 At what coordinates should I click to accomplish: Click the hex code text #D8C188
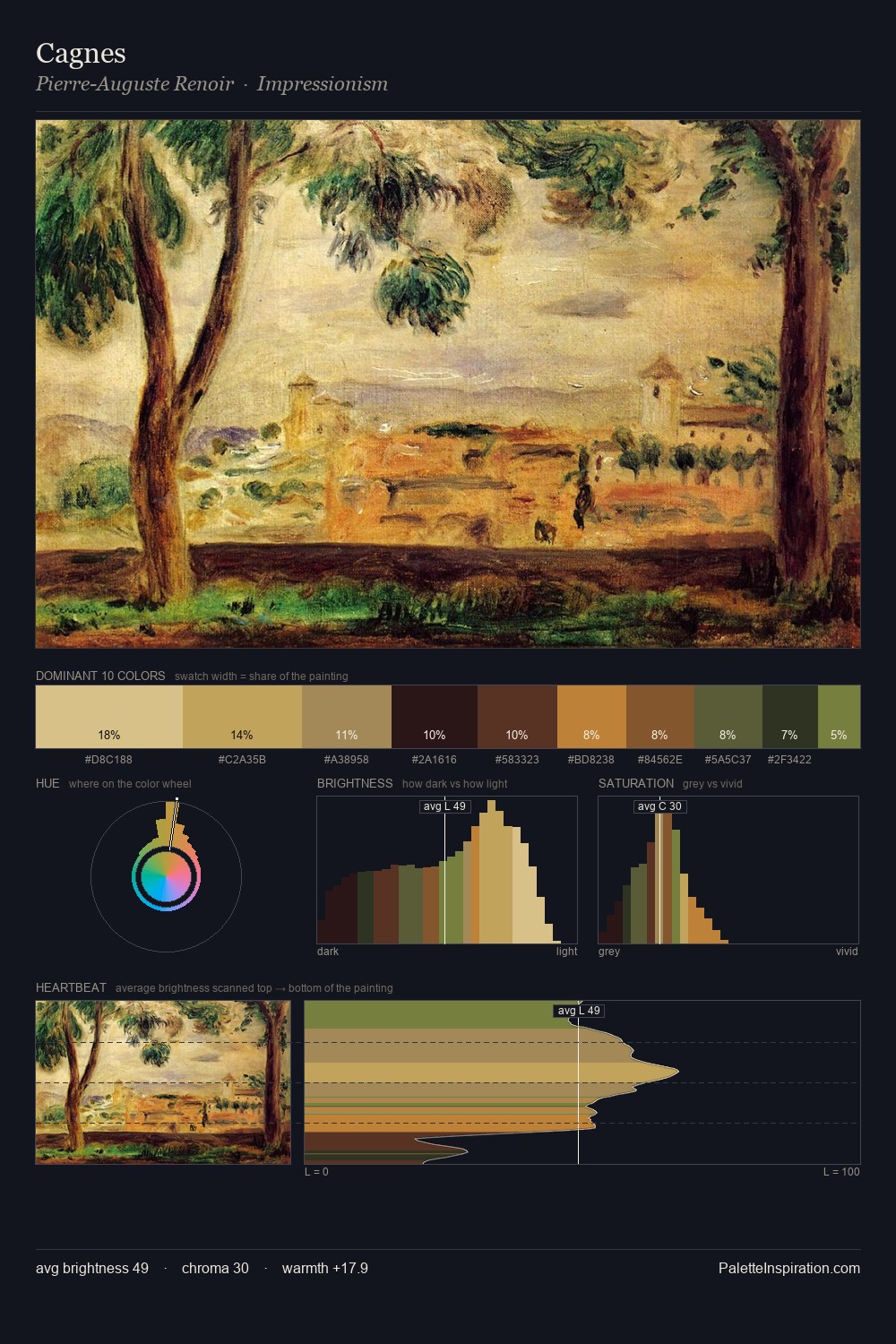pyautogui.click(x=108, y=759)
